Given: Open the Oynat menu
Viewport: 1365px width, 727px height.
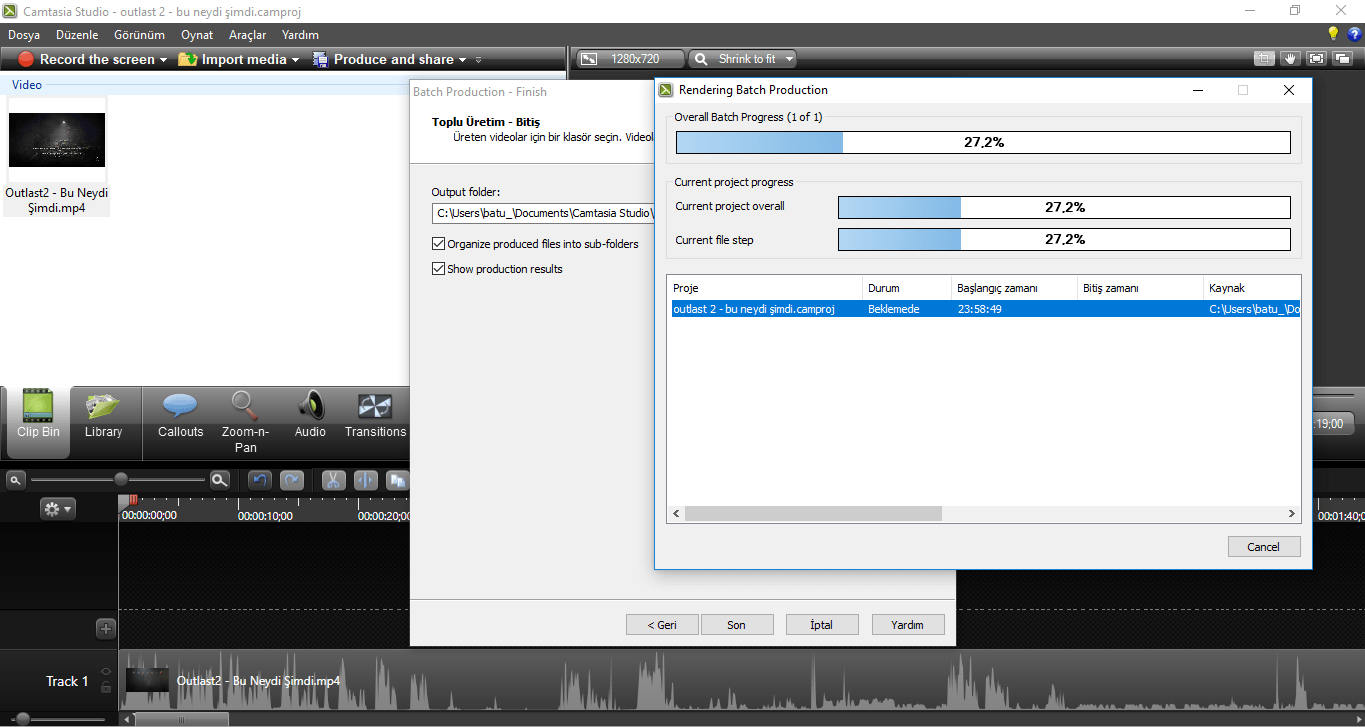Looking at the screenshot, I should coord(197,34).
